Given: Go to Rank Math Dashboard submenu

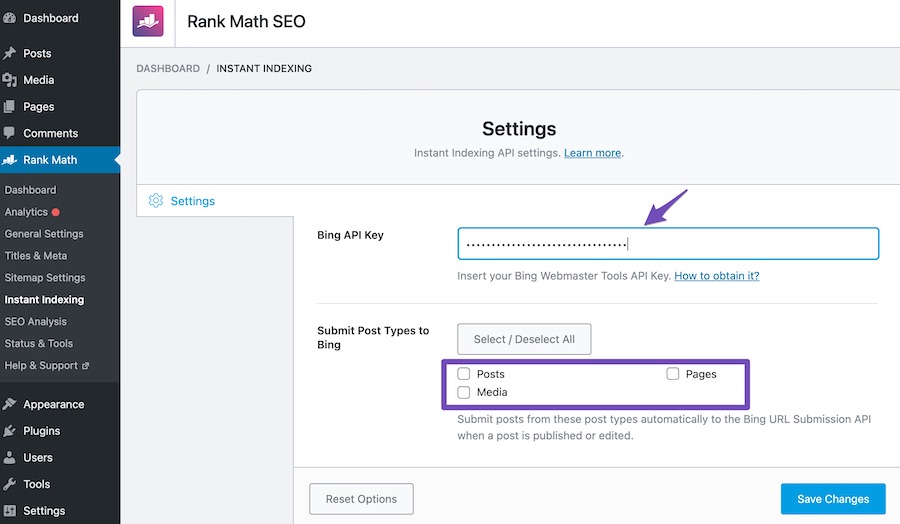Looking at the screenshot, I should (x=30, y=190).
